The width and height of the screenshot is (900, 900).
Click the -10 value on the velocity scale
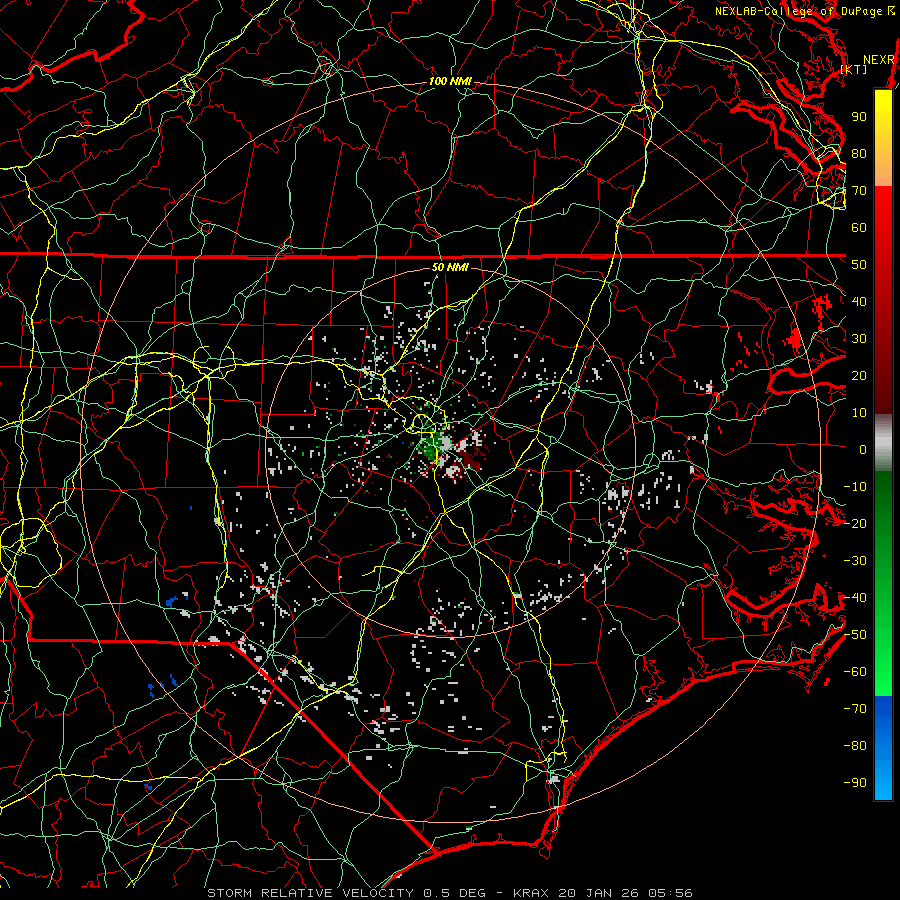point(855,487)
